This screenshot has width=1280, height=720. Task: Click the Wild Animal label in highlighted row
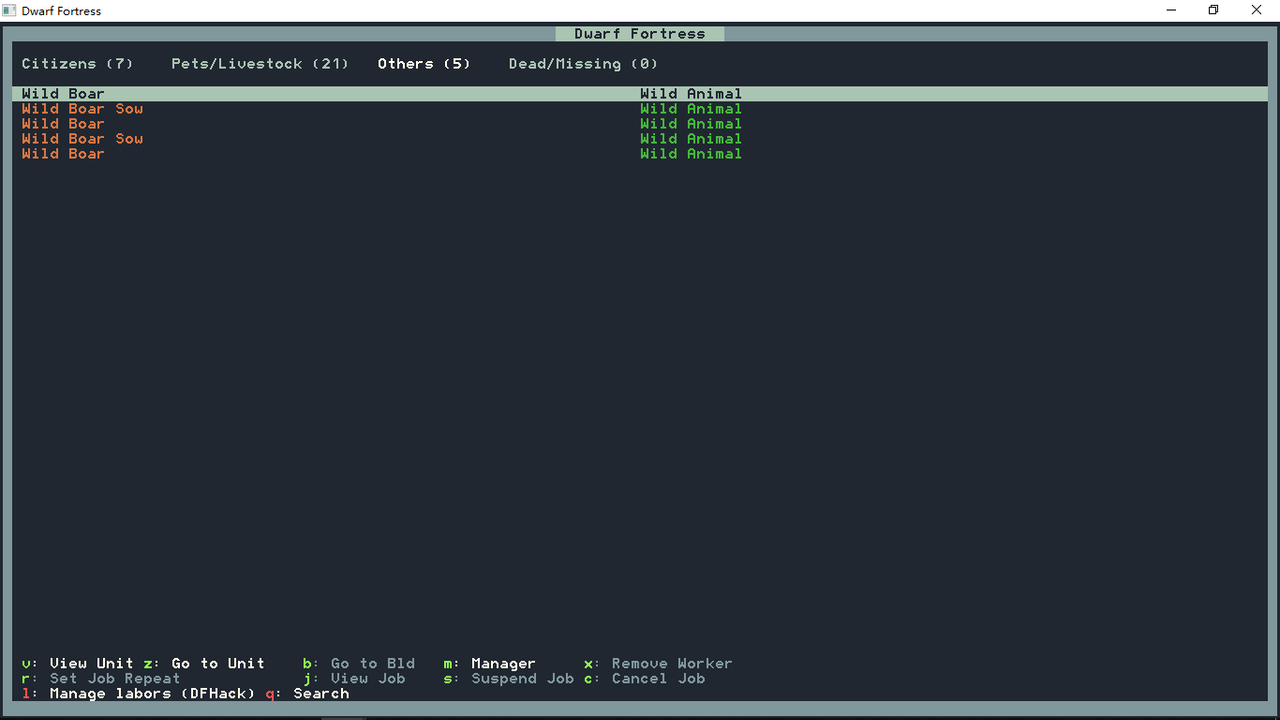coord(691,94)
